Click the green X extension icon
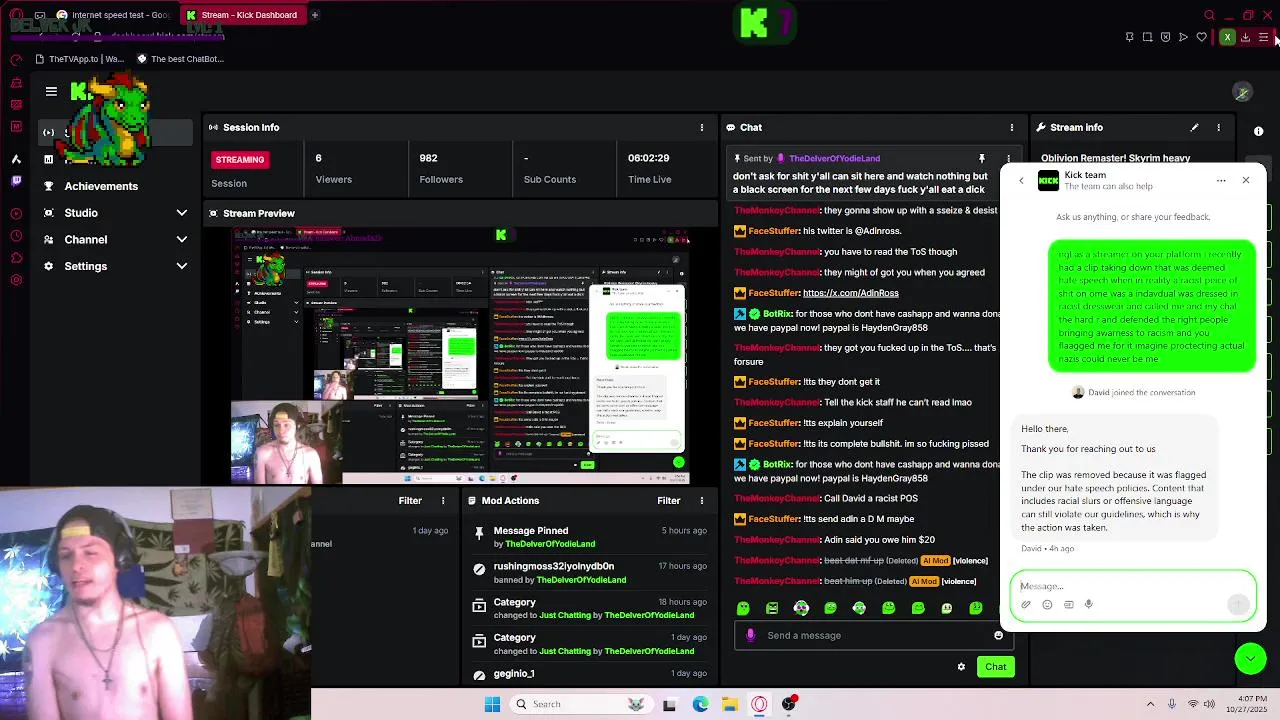Screen dimensions: 1280x720 1227,37
